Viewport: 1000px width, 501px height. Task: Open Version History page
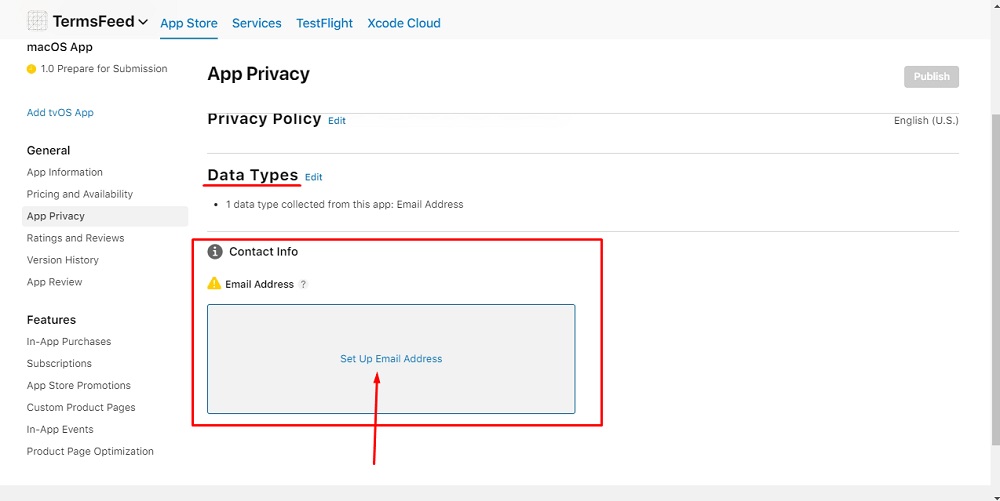tap(62, 260)
